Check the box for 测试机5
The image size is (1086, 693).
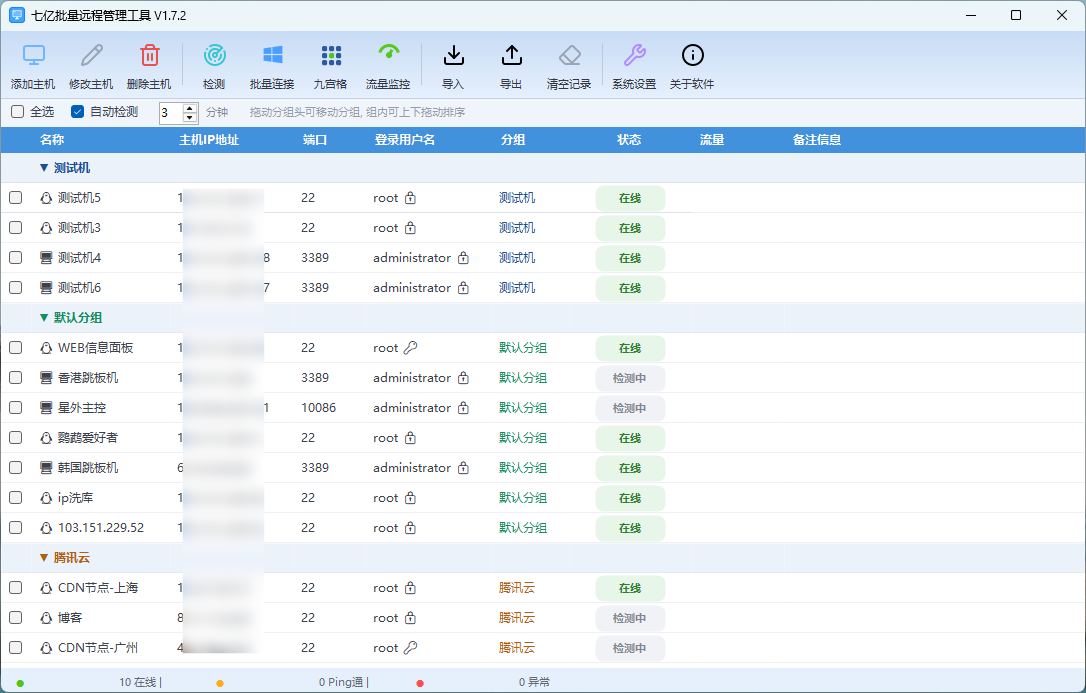[15, 198]
